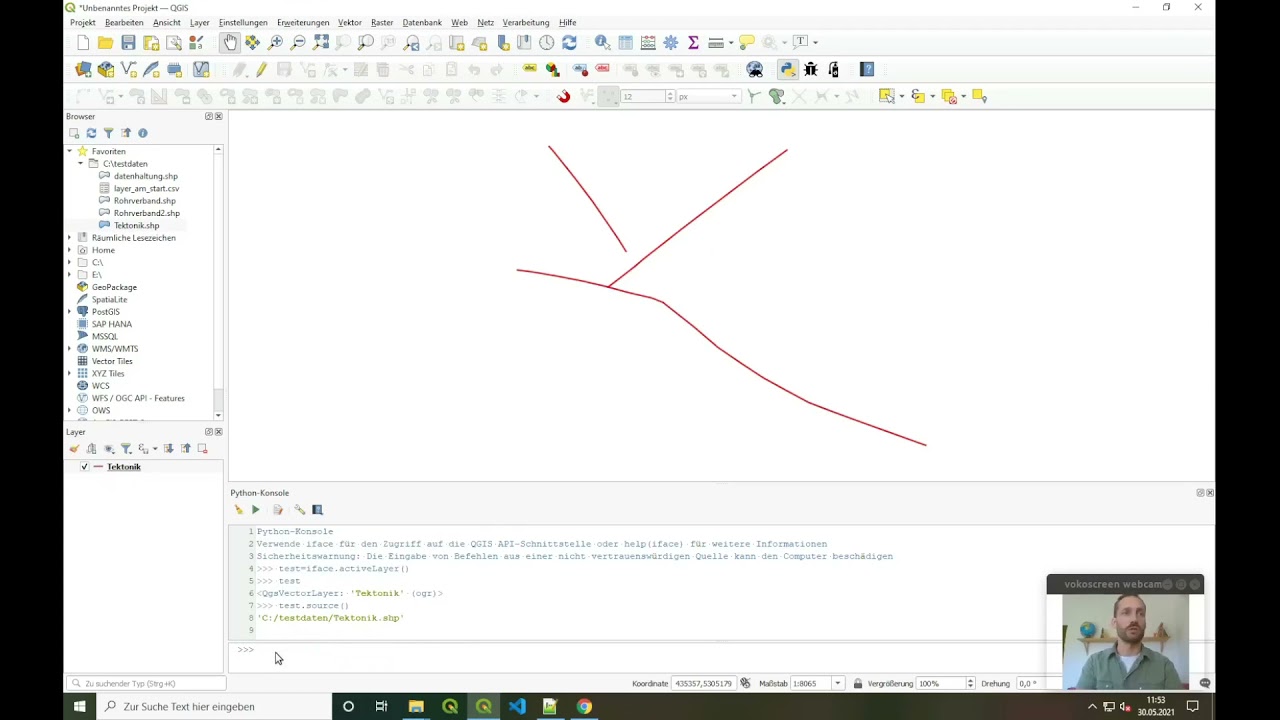
Task: Open a project using the folder icon
Action: [105, 42]
